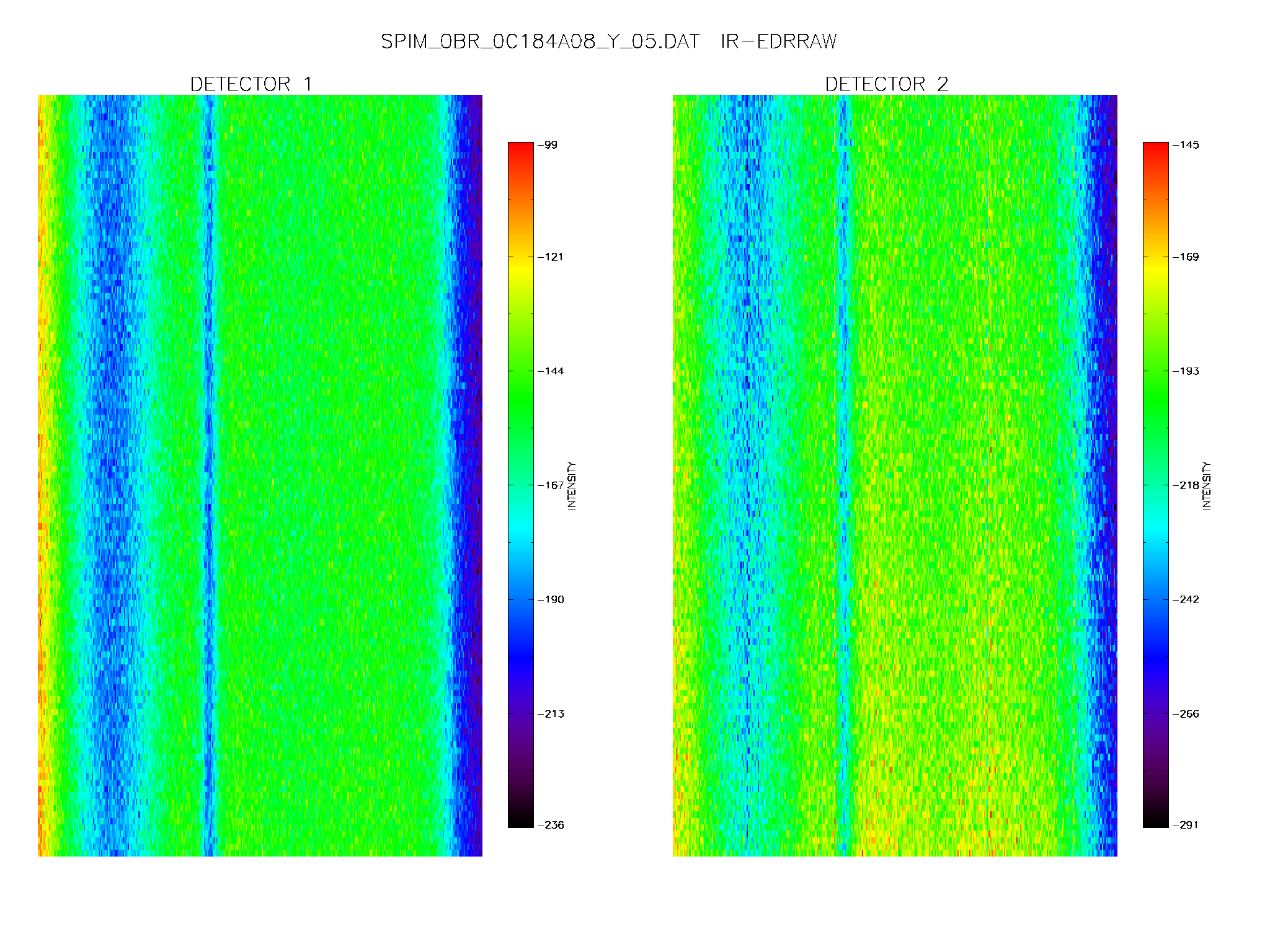The height and width of the screenshot is (952, 1270).
Task: Click the INTENSITY label beside Detector 1 scale
Action: (572, 485)
